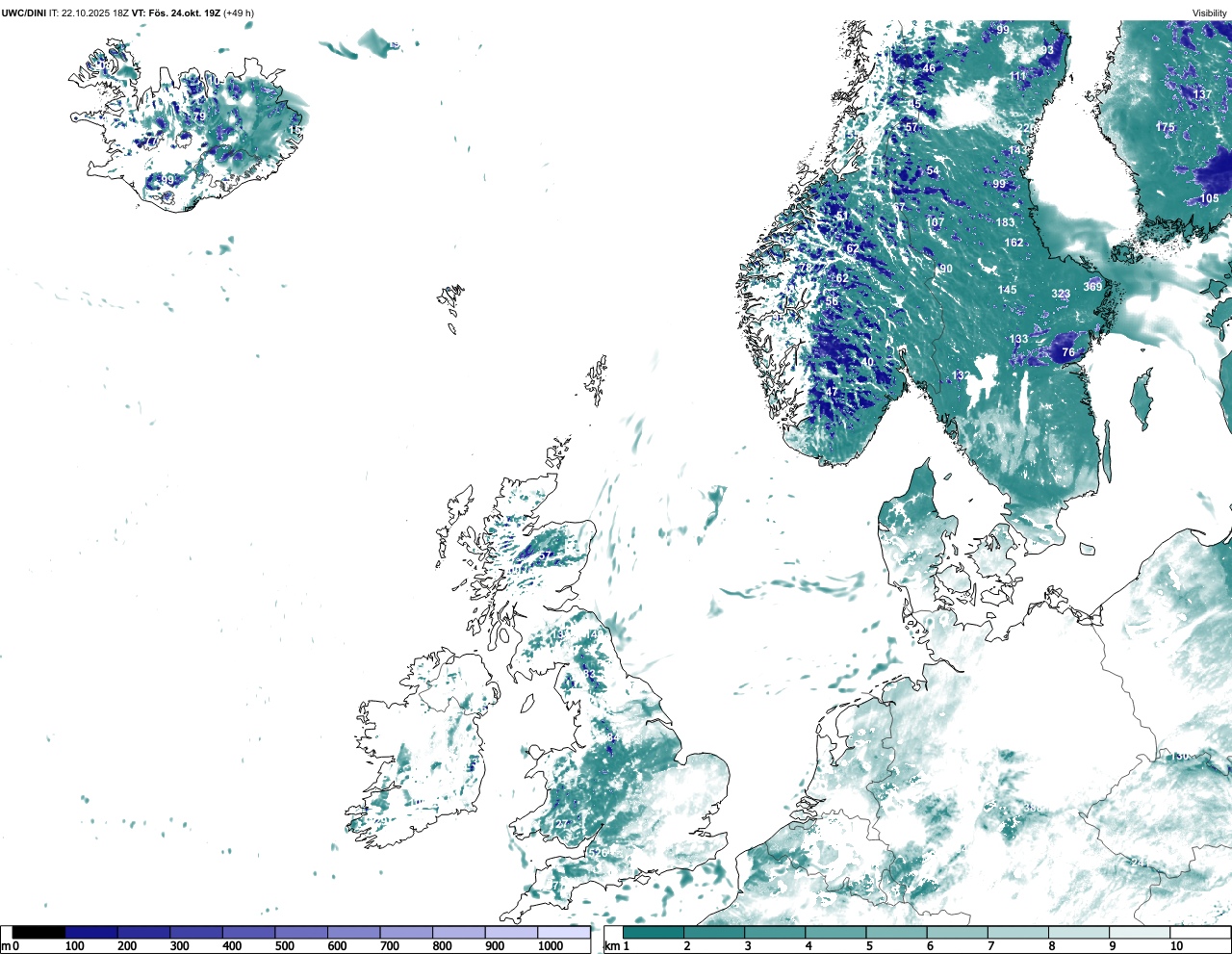Click the '47' visibility value in southern Norway
The width and height of the screenshot is (1232, 954).
[x=833, y=392]
